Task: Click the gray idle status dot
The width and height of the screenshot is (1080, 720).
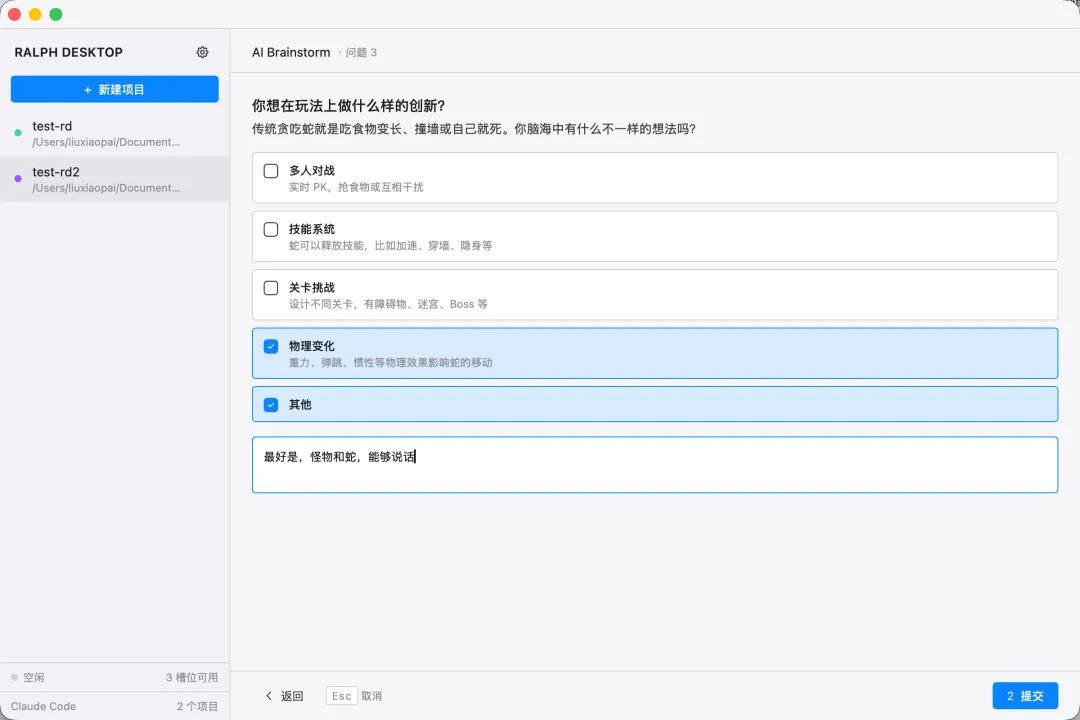Action: (14, 677)
